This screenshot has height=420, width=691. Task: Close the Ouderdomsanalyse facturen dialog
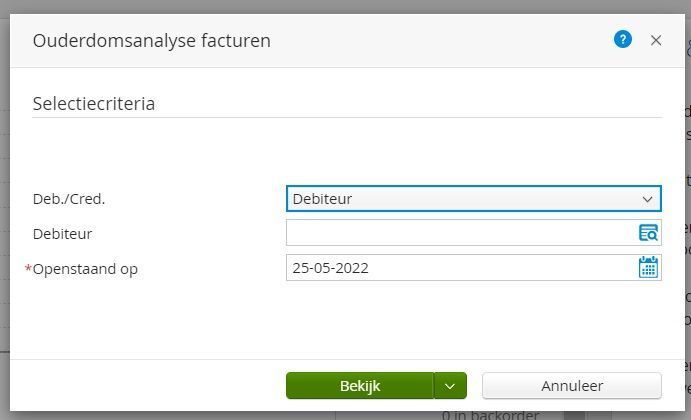pos(656,40)
